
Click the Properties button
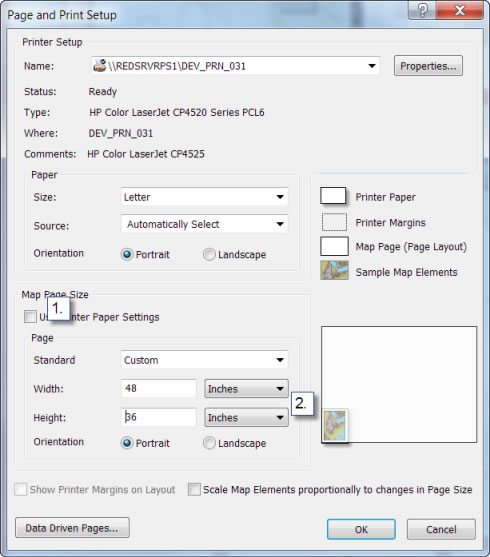428,66
